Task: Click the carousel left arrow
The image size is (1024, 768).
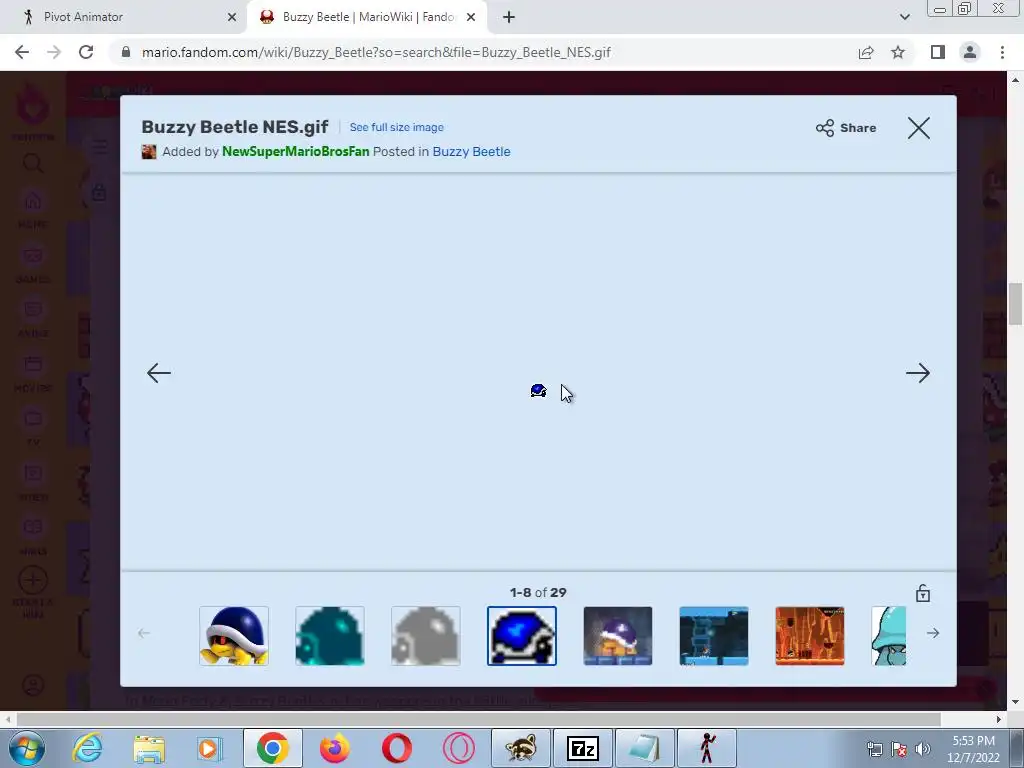Action: [x=144, y=633]
